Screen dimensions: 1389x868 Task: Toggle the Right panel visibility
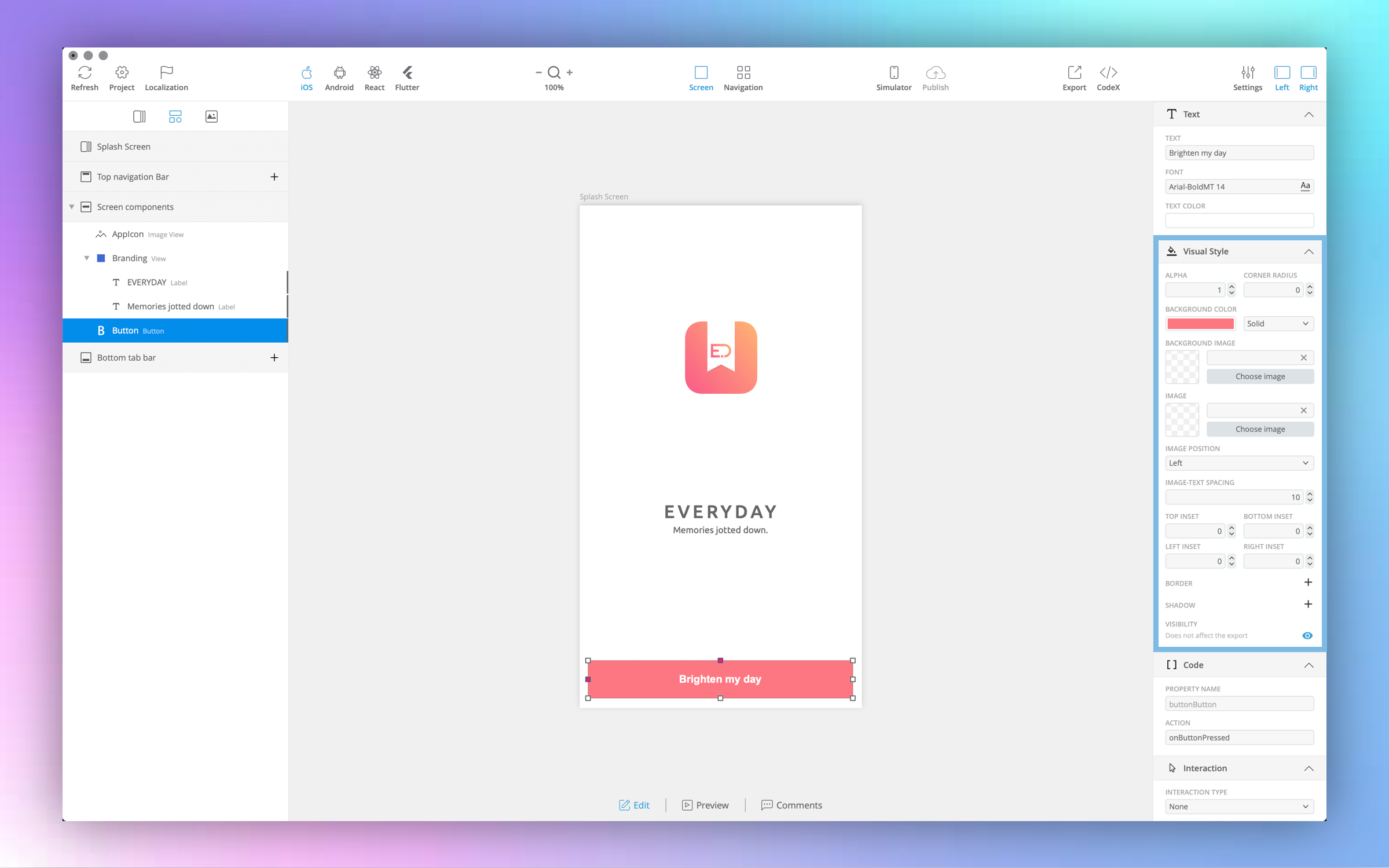point(1308,73)
